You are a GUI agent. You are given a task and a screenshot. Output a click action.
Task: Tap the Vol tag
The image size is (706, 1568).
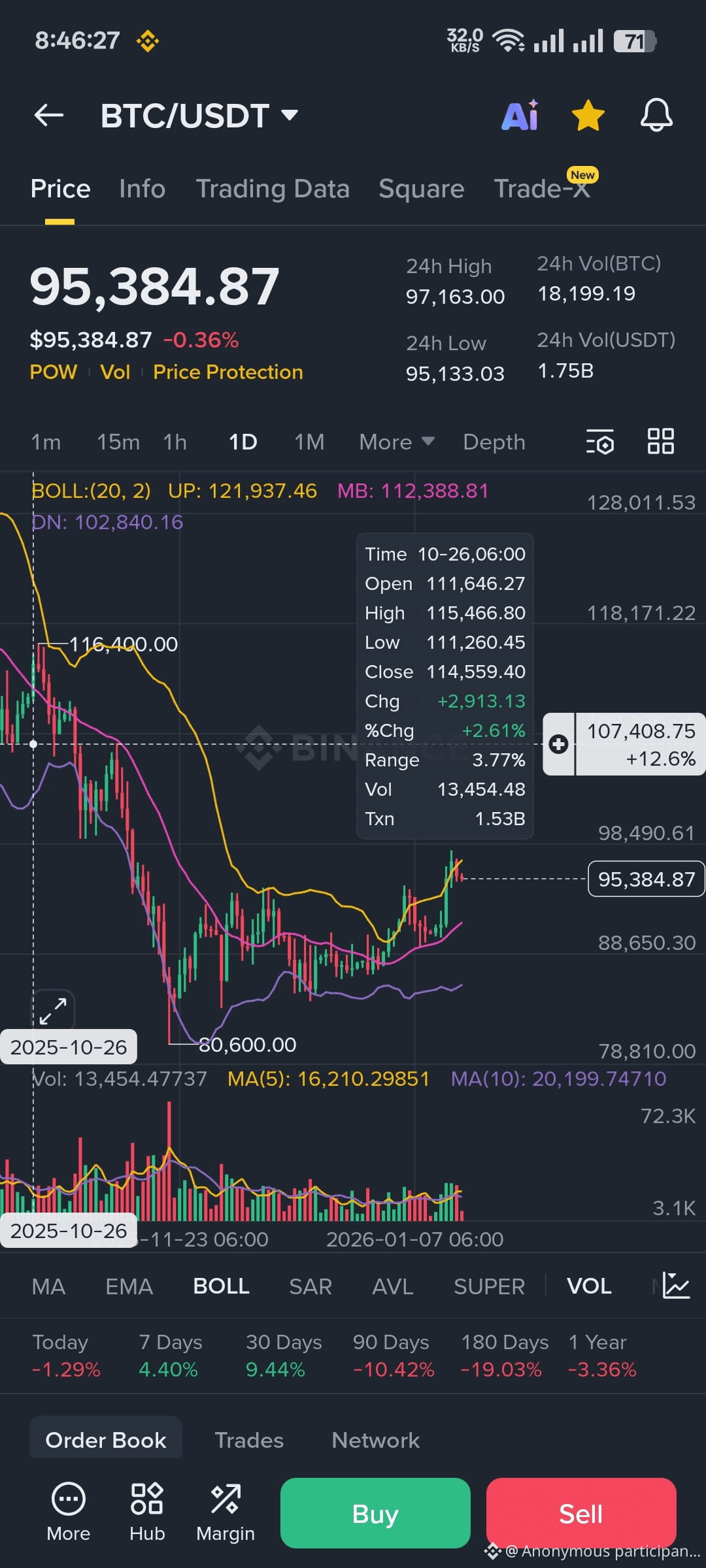[x=115, y=372]
